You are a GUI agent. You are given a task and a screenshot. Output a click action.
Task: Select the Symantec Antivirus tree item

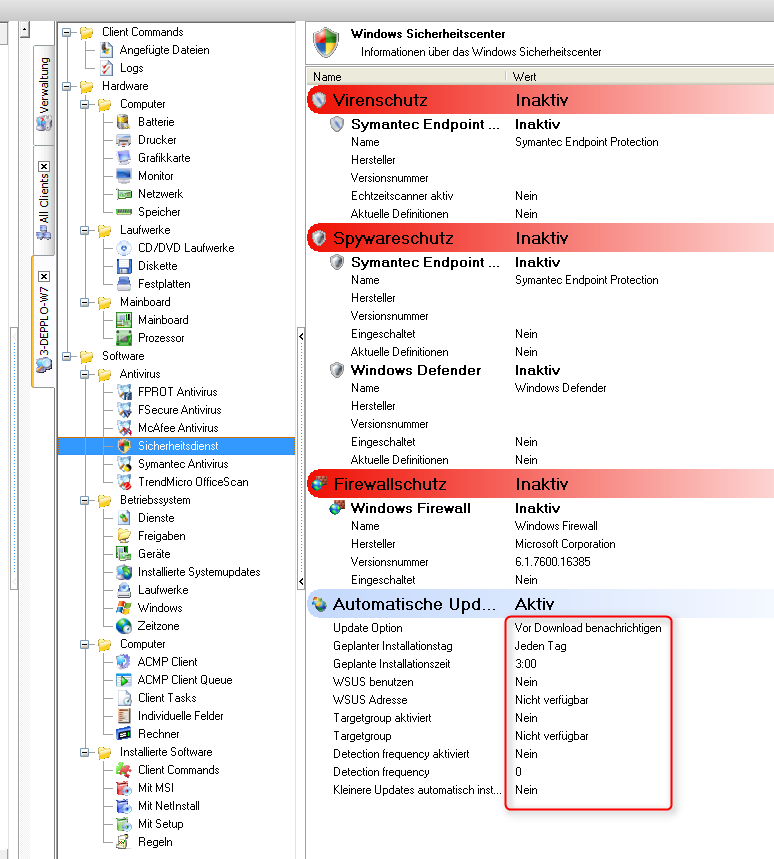point(183,464)
